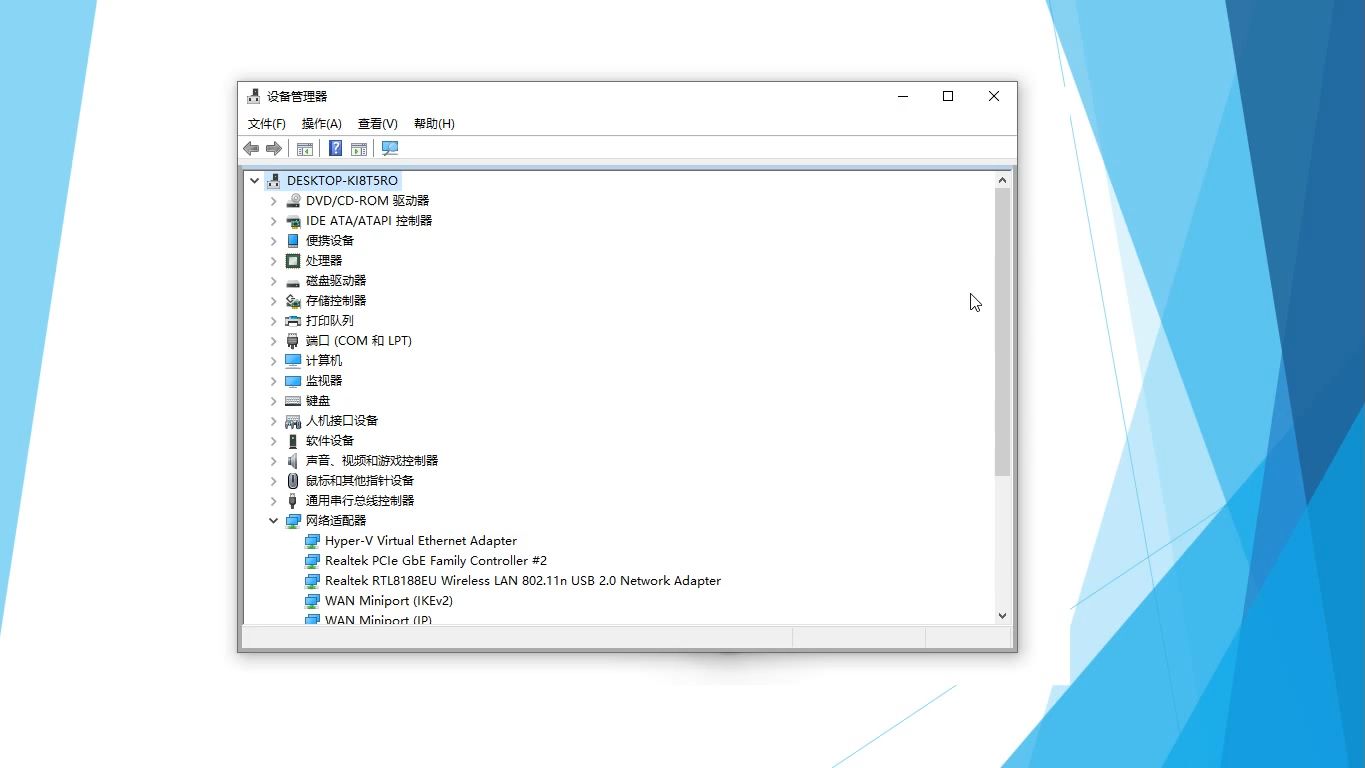Click the 软件设备 icon
This screenshot has width=1365, height=768.
point(293,441)
